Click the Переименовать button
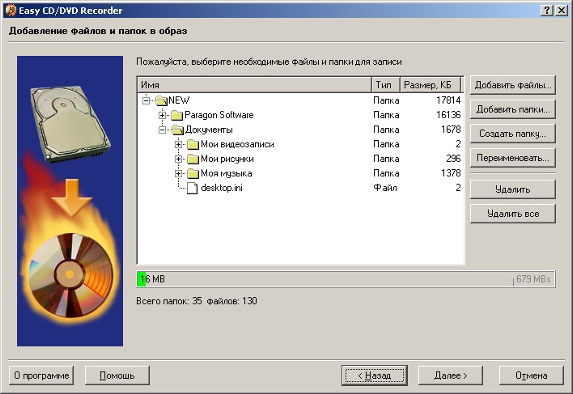The image size is (573, 394). (x=513, y=158)
